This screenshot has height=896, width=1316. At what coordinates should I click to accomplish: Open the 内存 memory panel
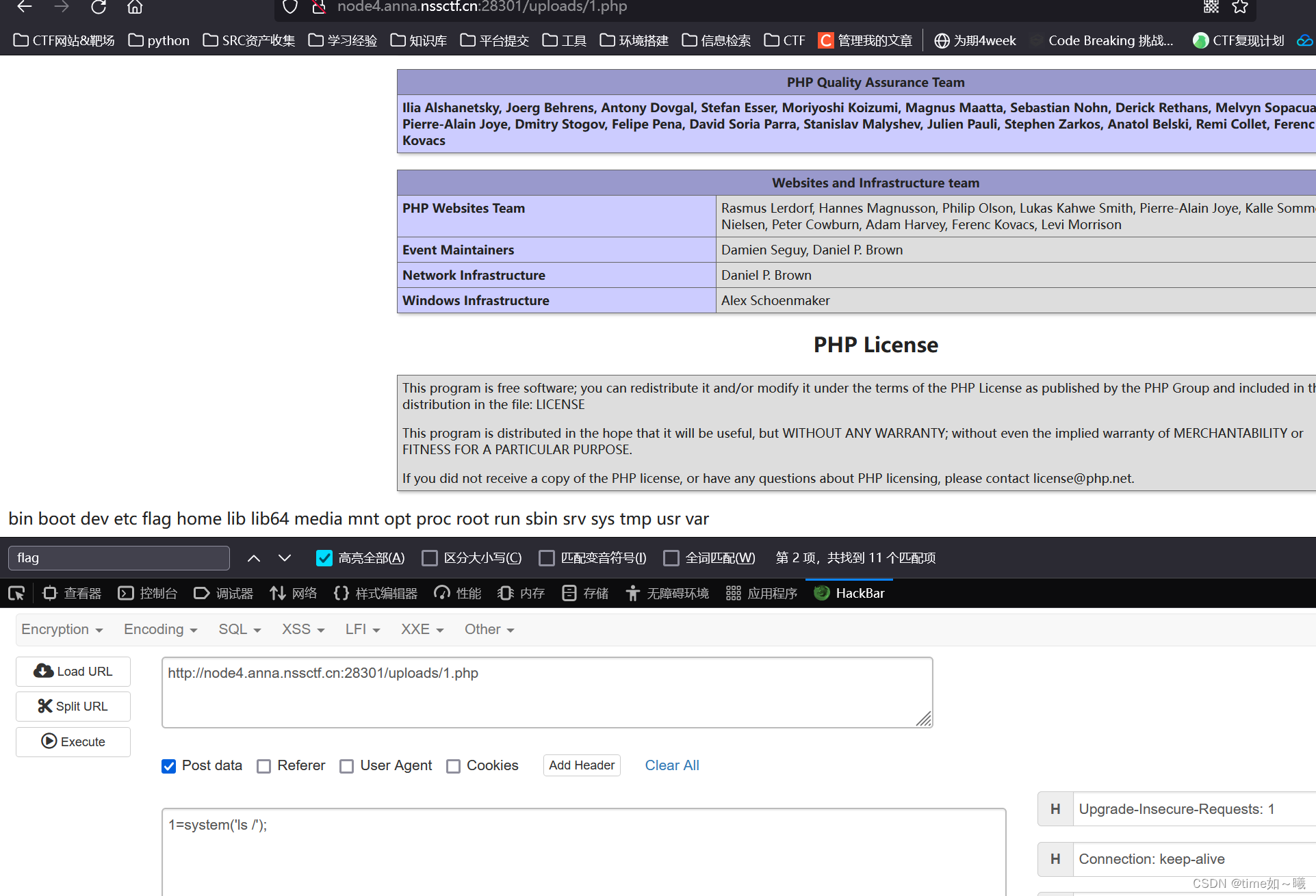(x=521, y=593)
